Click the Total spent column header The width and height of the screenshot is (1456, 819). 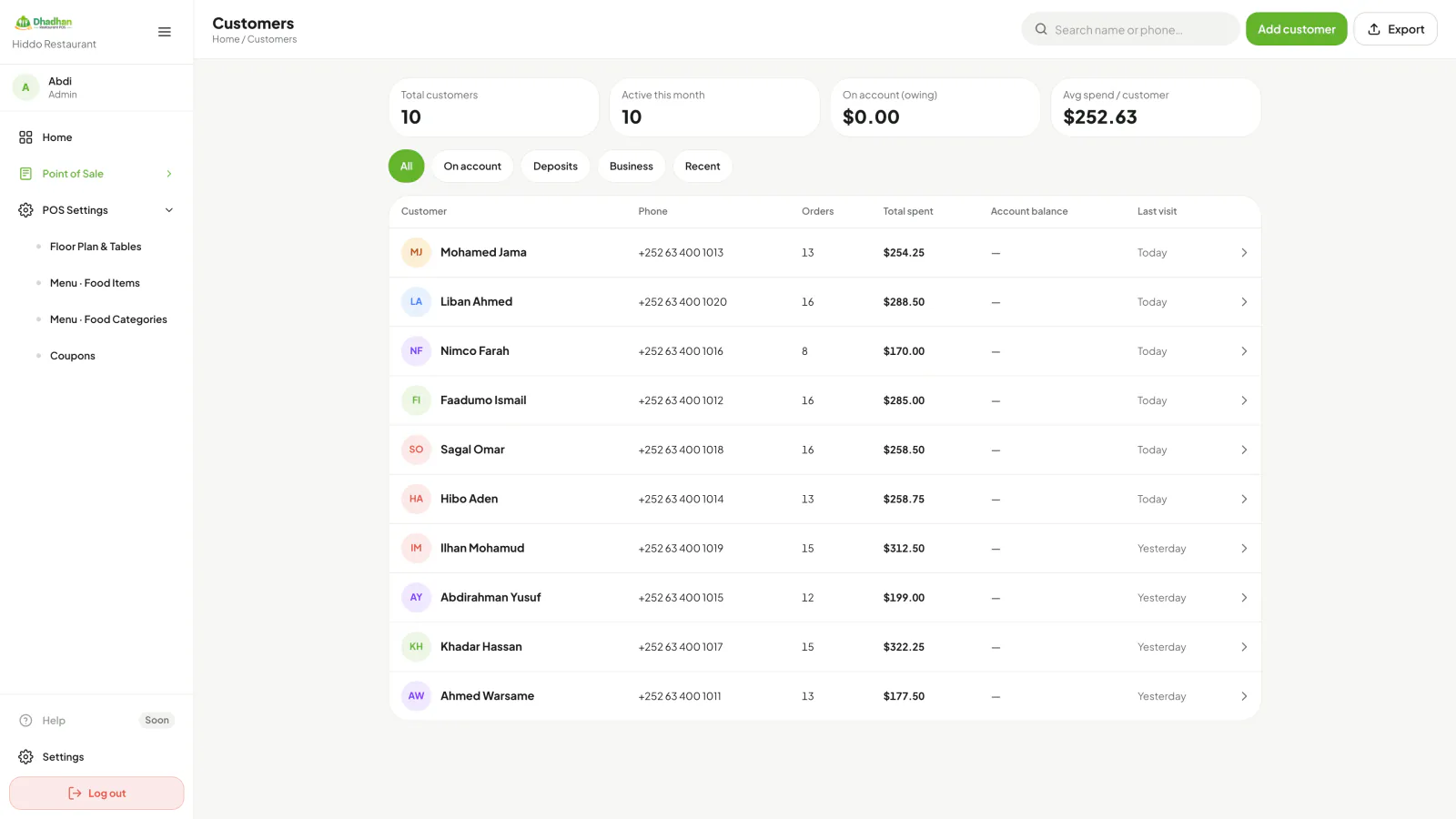908,211
